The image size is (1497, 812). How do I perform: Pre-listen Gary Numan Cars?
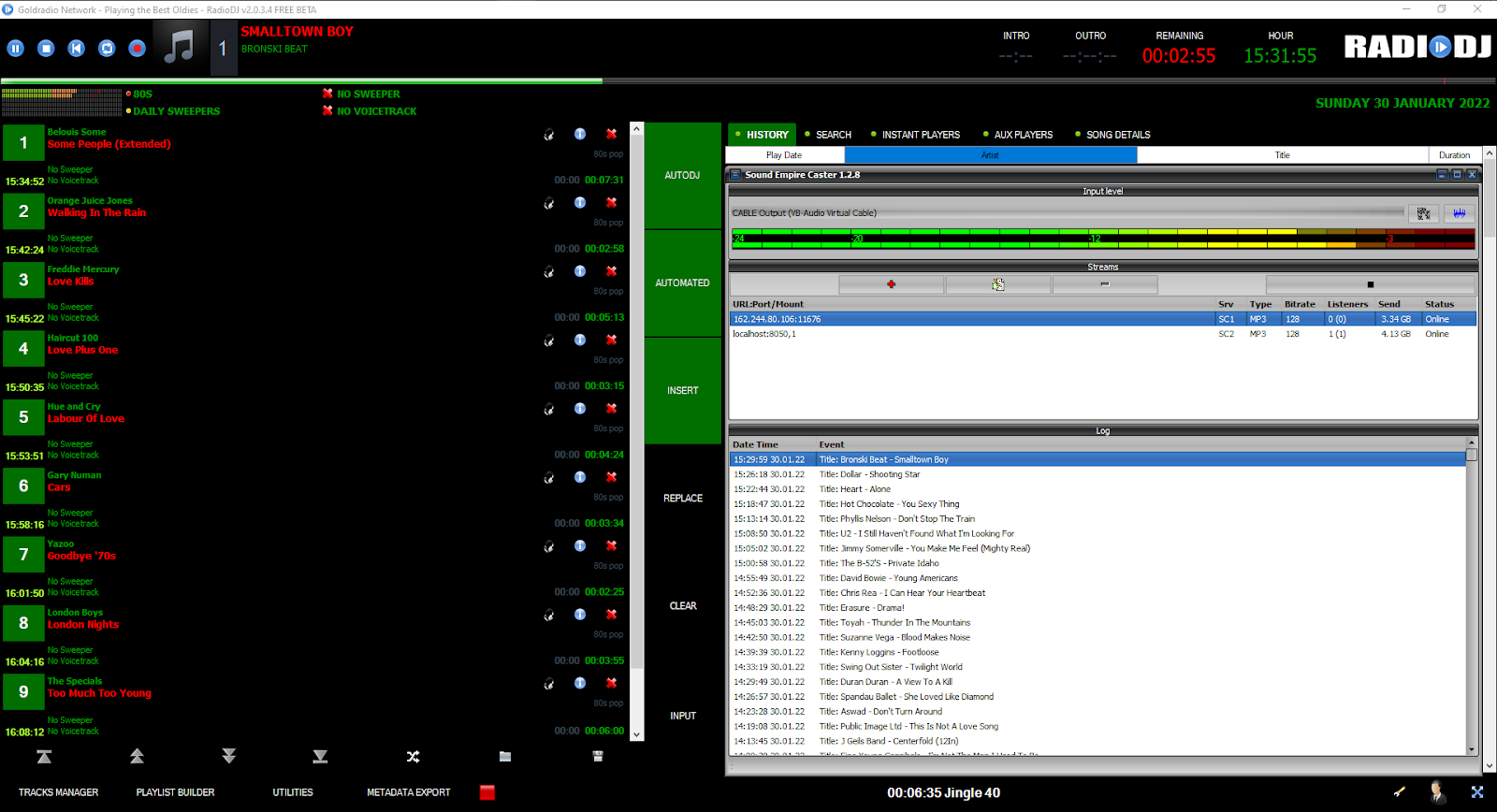549,478
